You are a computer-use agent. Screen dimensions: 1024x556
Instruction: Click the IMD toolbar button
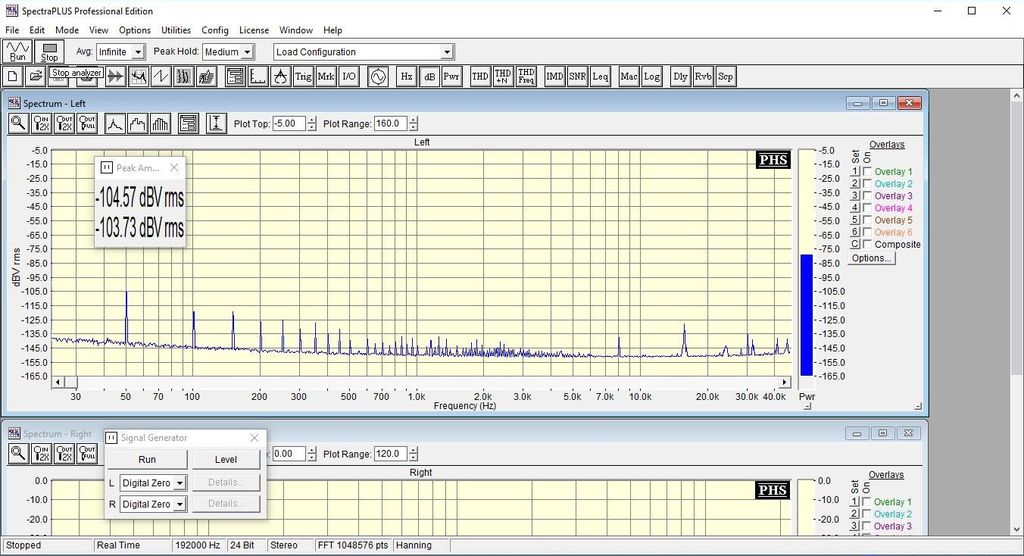coord(555,76)
